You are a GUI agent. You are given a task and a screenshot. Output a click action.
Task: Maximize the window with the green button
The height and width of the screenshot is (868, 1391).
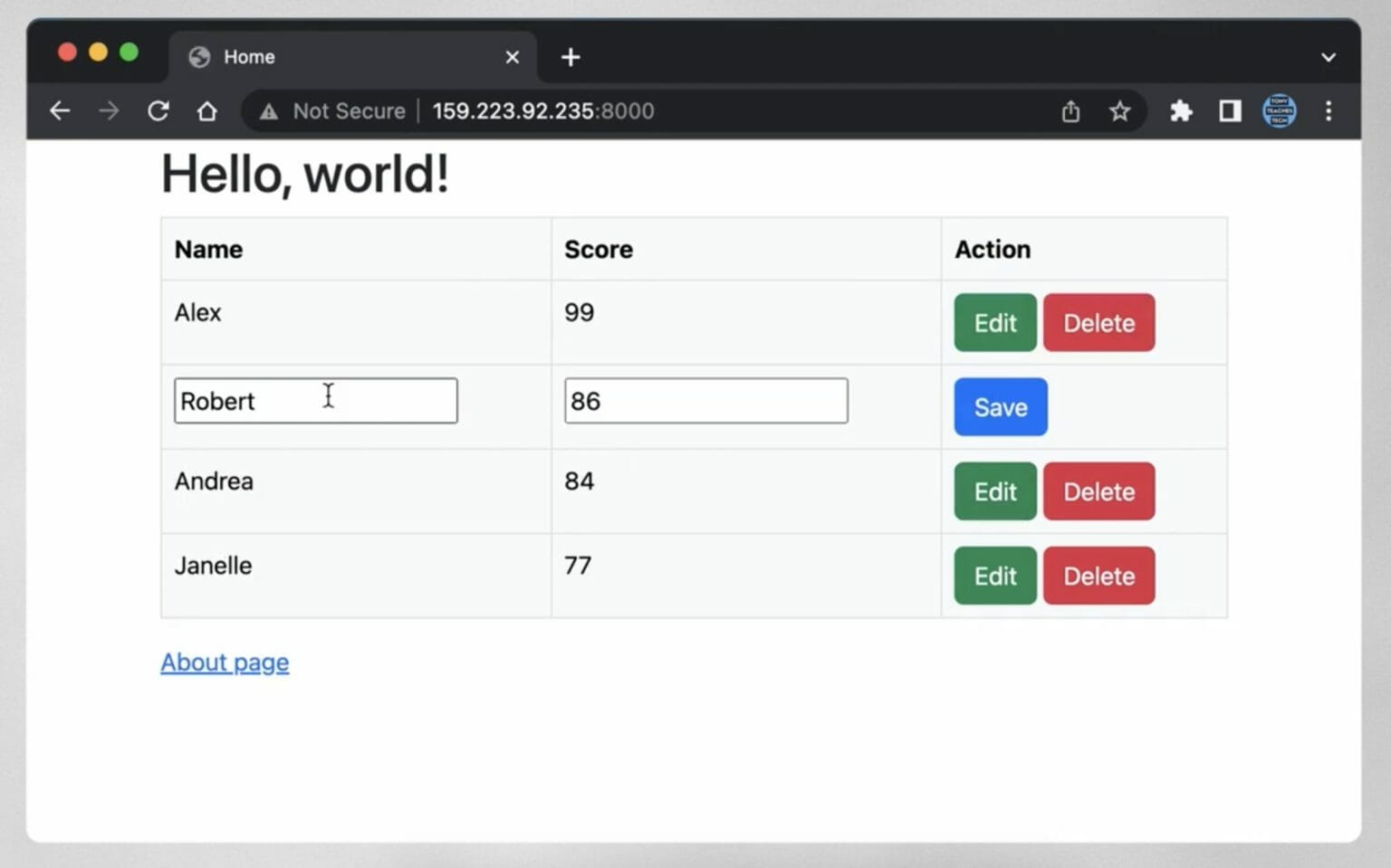129,52
